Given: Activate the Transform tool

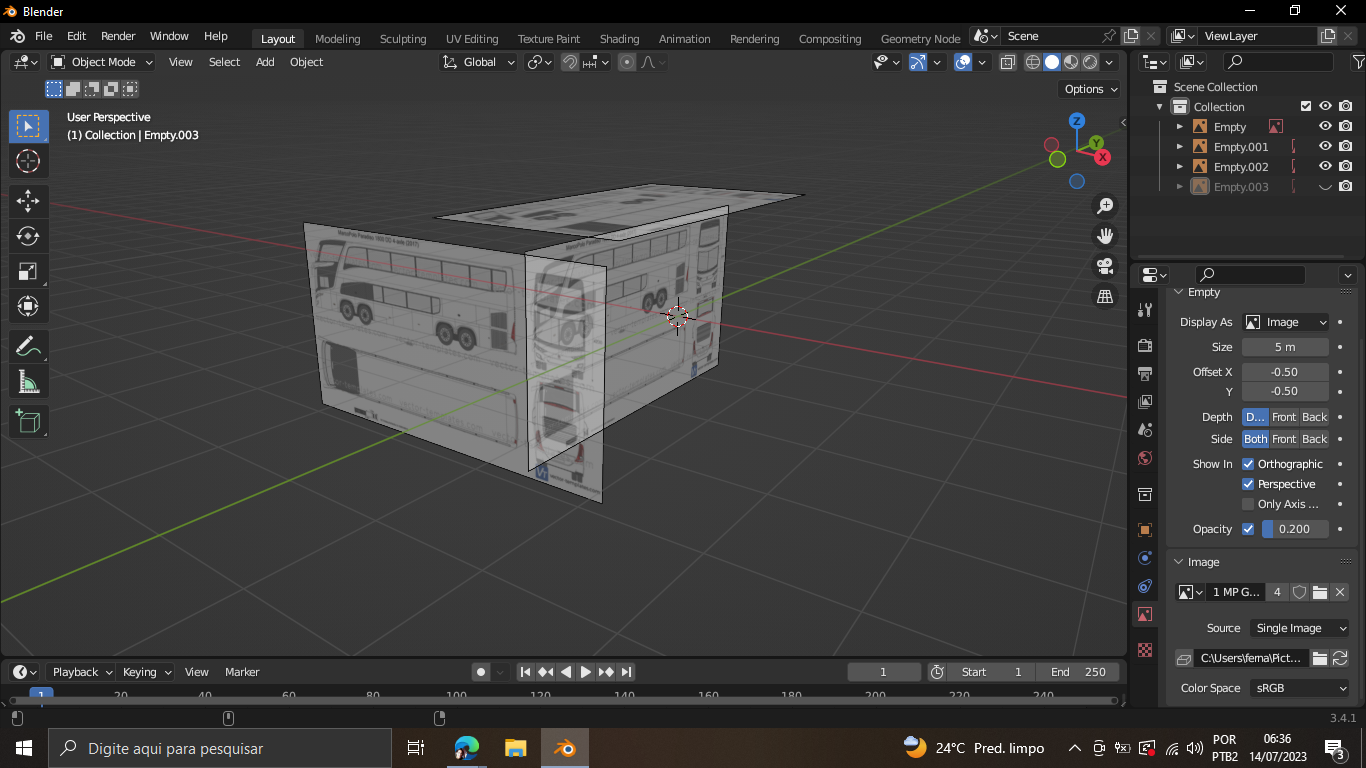Looking at the screenshot, I should (x=28, y=306).
